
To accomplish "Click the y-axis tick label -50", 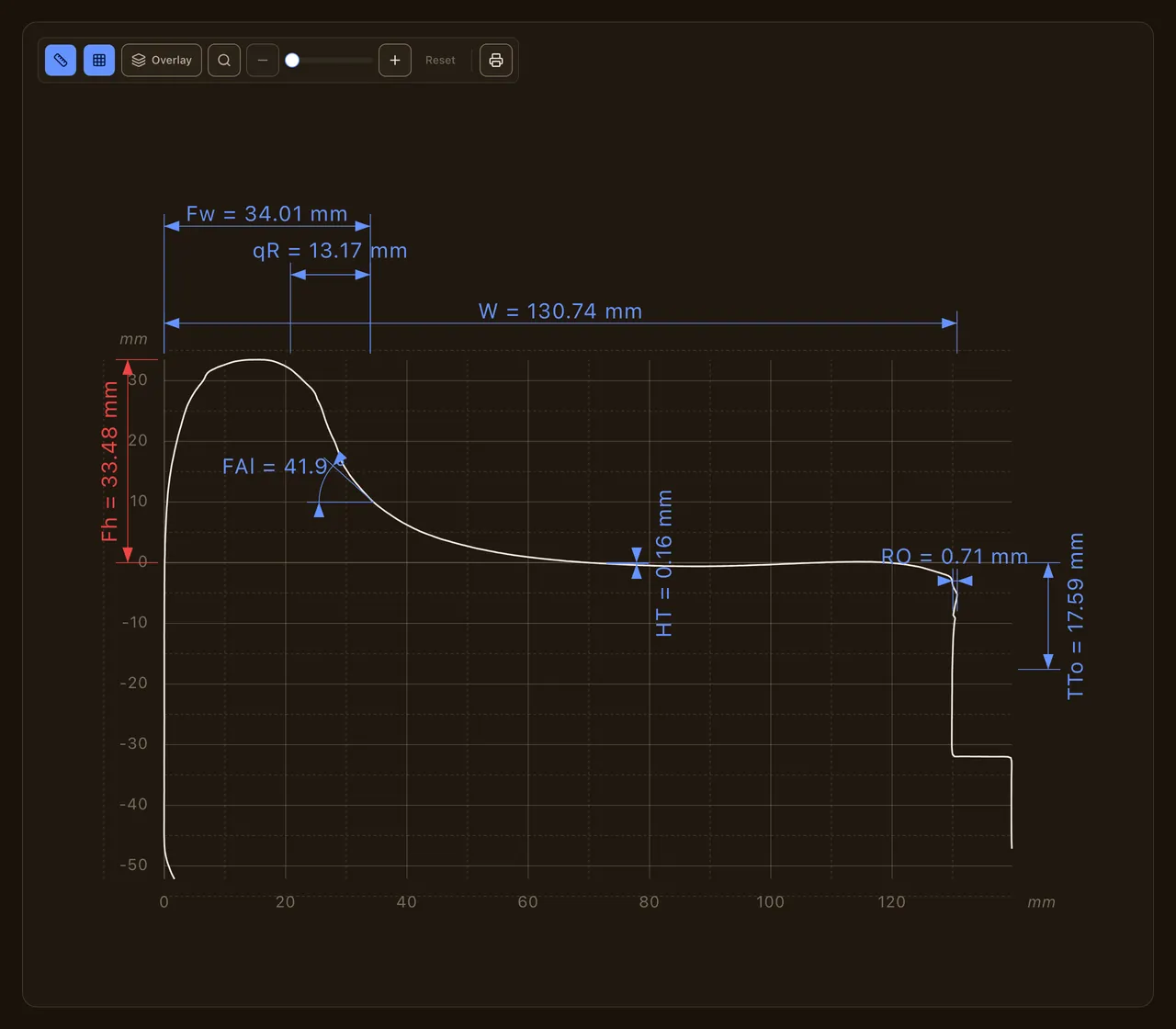I will click(134, 865).
